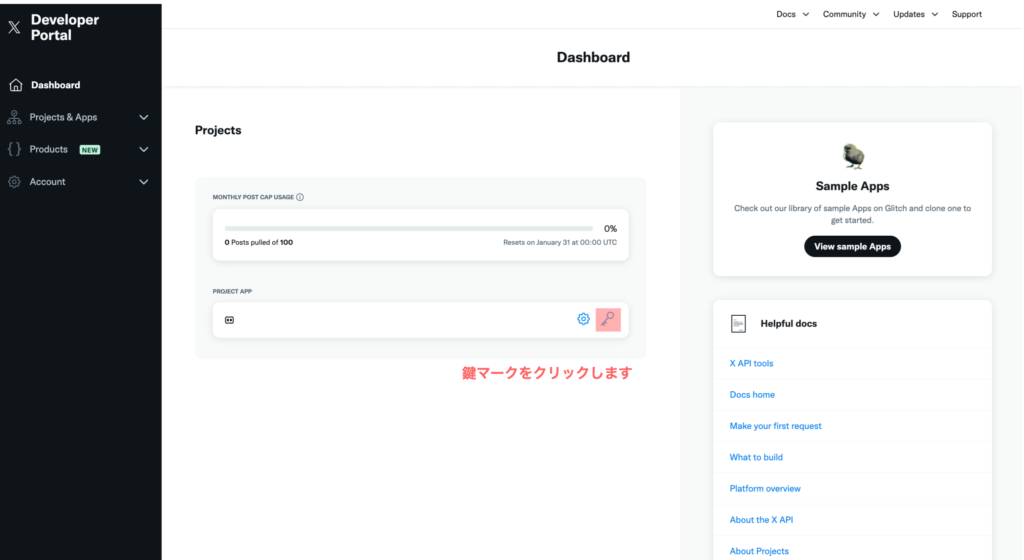Open the Updates dropdown in top navigation
Image resolution: width=1024 pixels, height=560 pixels.
coord(915,14)
